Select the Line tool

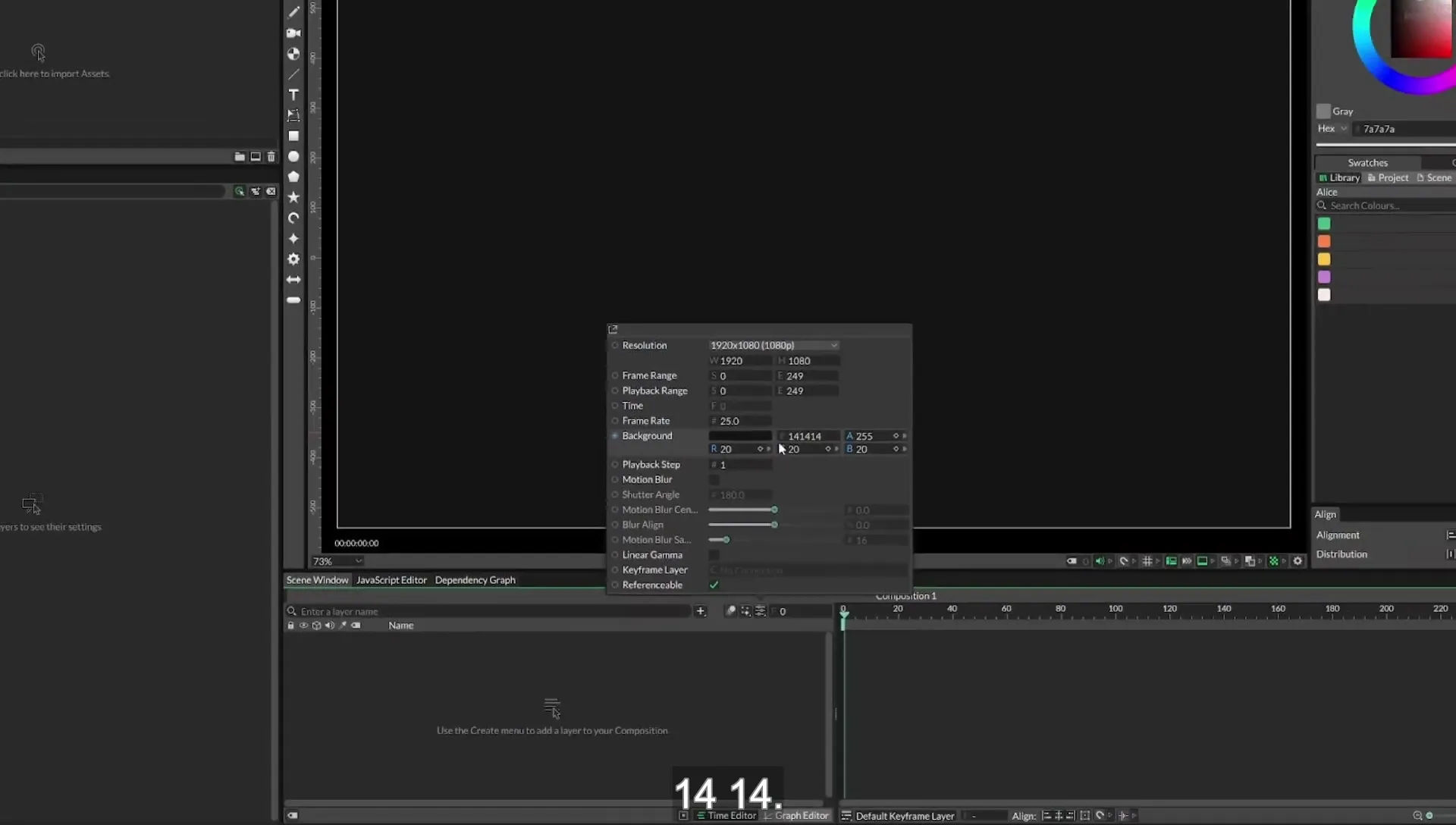pos(293,74)
